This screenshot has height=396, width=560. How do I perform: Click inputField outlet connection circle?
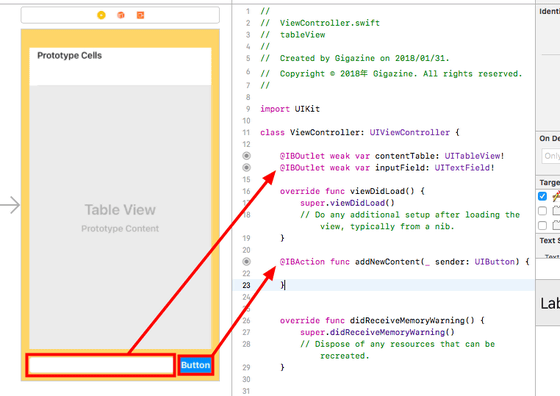(246, 167)
